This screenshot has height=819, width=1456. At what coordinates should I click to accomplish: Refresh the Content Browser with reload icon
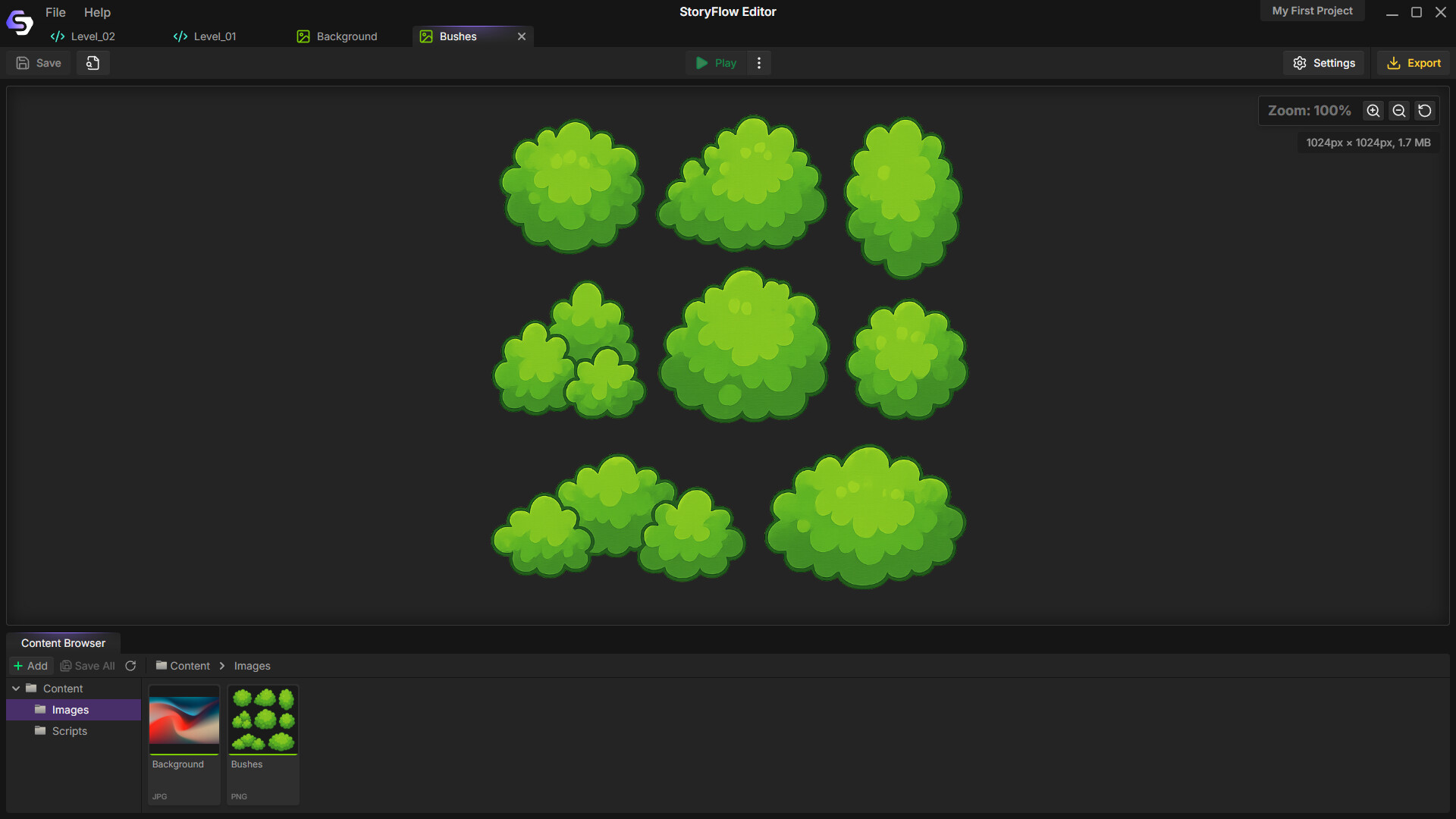tap(130, 666)
